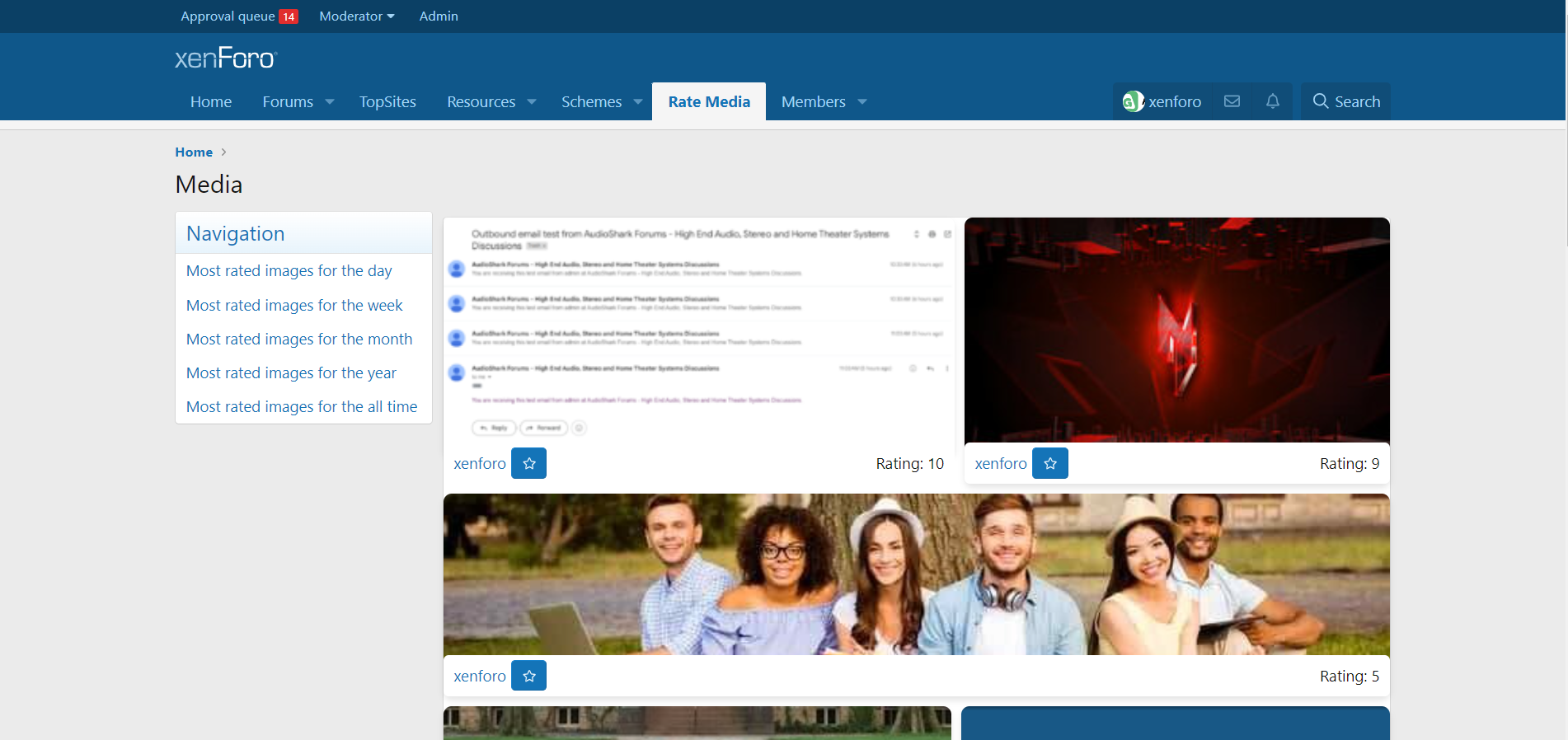Expand the Forums dropdown arrow
1568x740 pixels.
pos(330,102)
